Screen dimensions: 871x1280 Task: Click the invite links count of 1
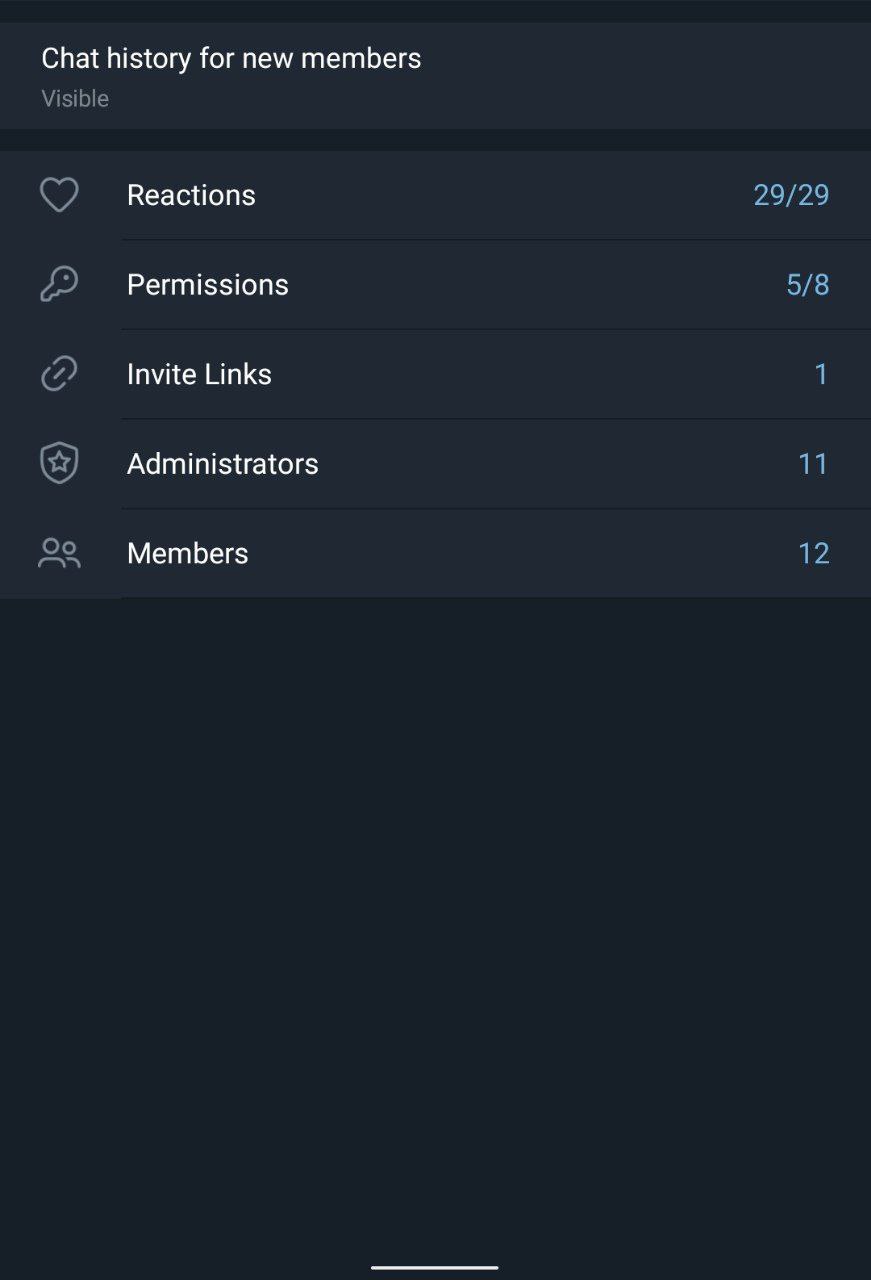821,374
